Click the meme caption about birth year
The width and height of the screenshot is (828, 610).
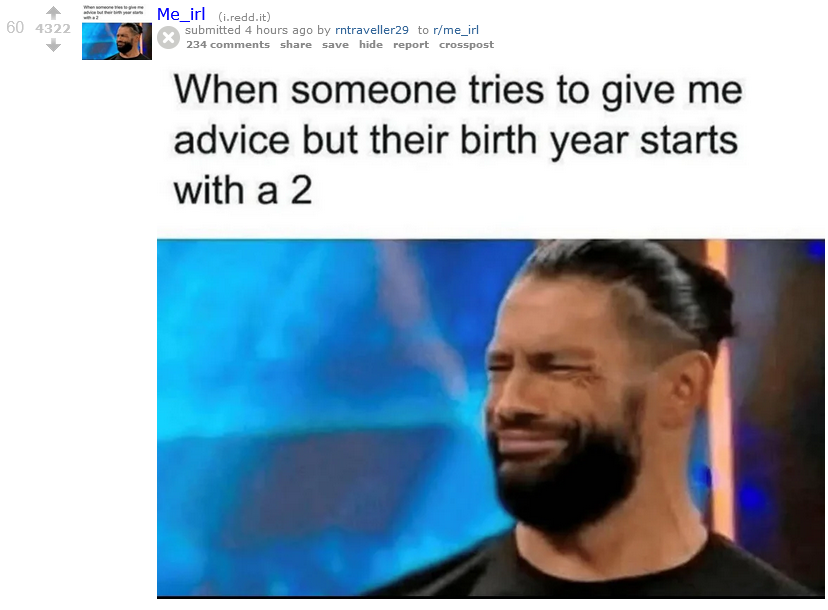click(458, 139)
